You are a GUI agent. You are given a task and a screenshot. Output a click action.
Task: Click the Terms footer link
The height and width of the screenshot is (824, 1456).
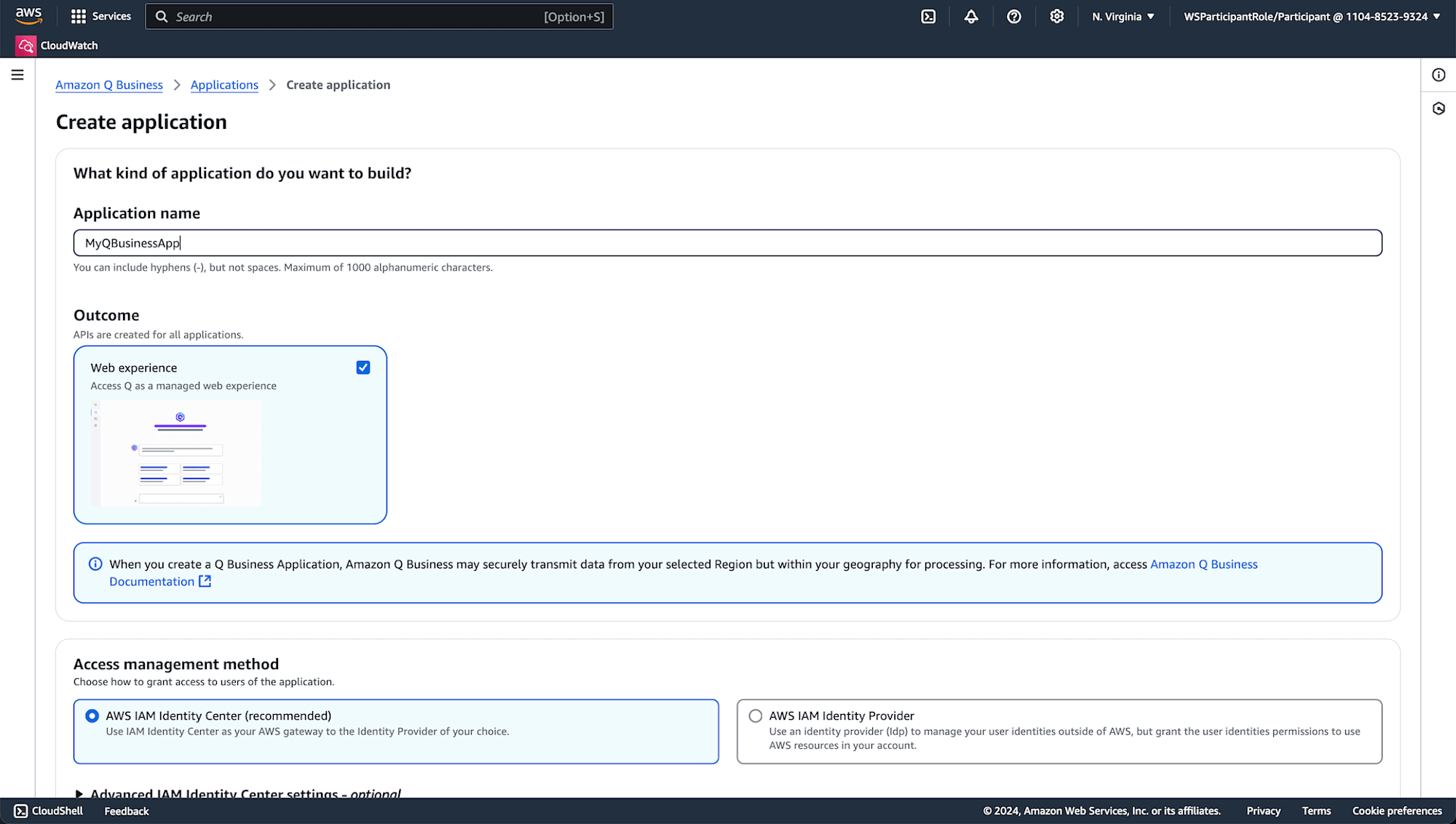1316,810
